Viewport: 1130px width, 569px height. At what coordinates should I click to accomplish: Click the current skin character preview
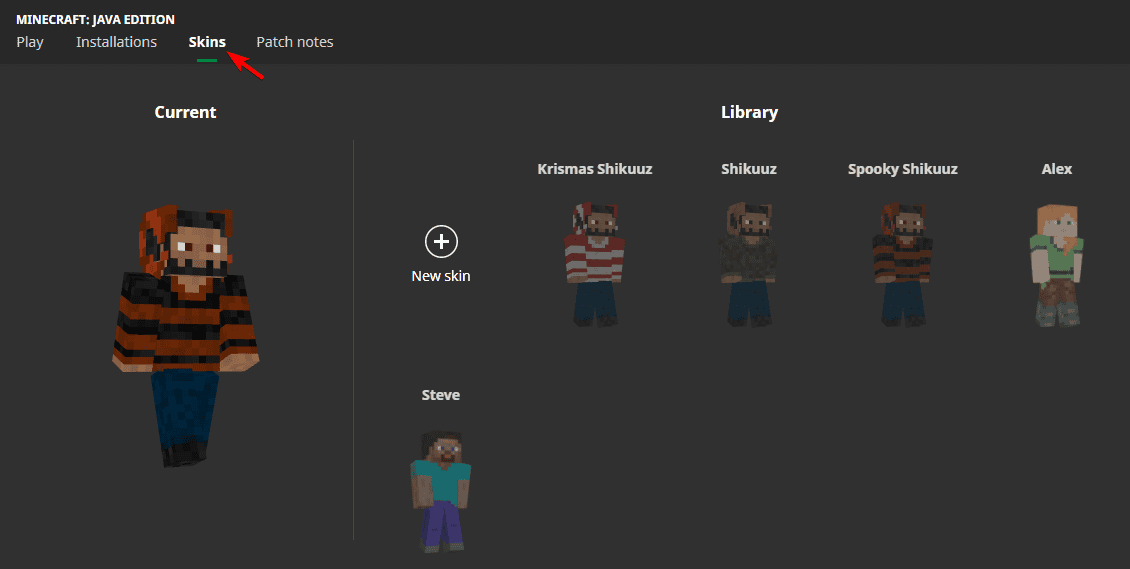185,335
